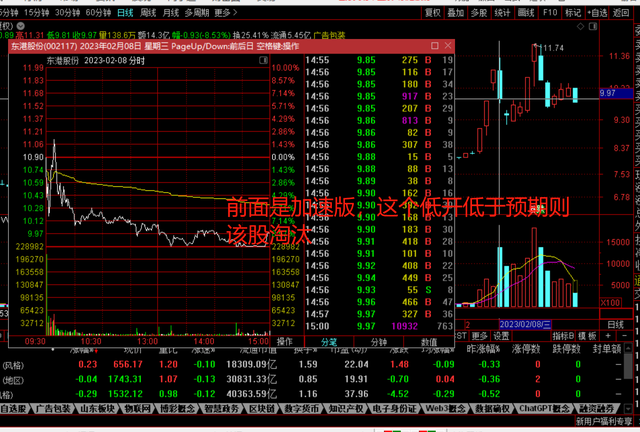
Task: Click the 标记 toolbar button
Action: [573, 13]
